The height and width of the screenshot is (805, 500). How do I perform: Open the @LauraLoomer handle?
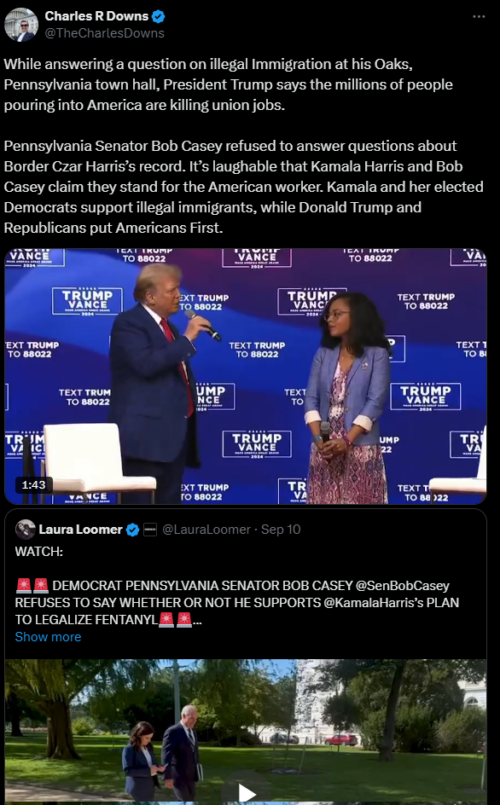[206, 529]
